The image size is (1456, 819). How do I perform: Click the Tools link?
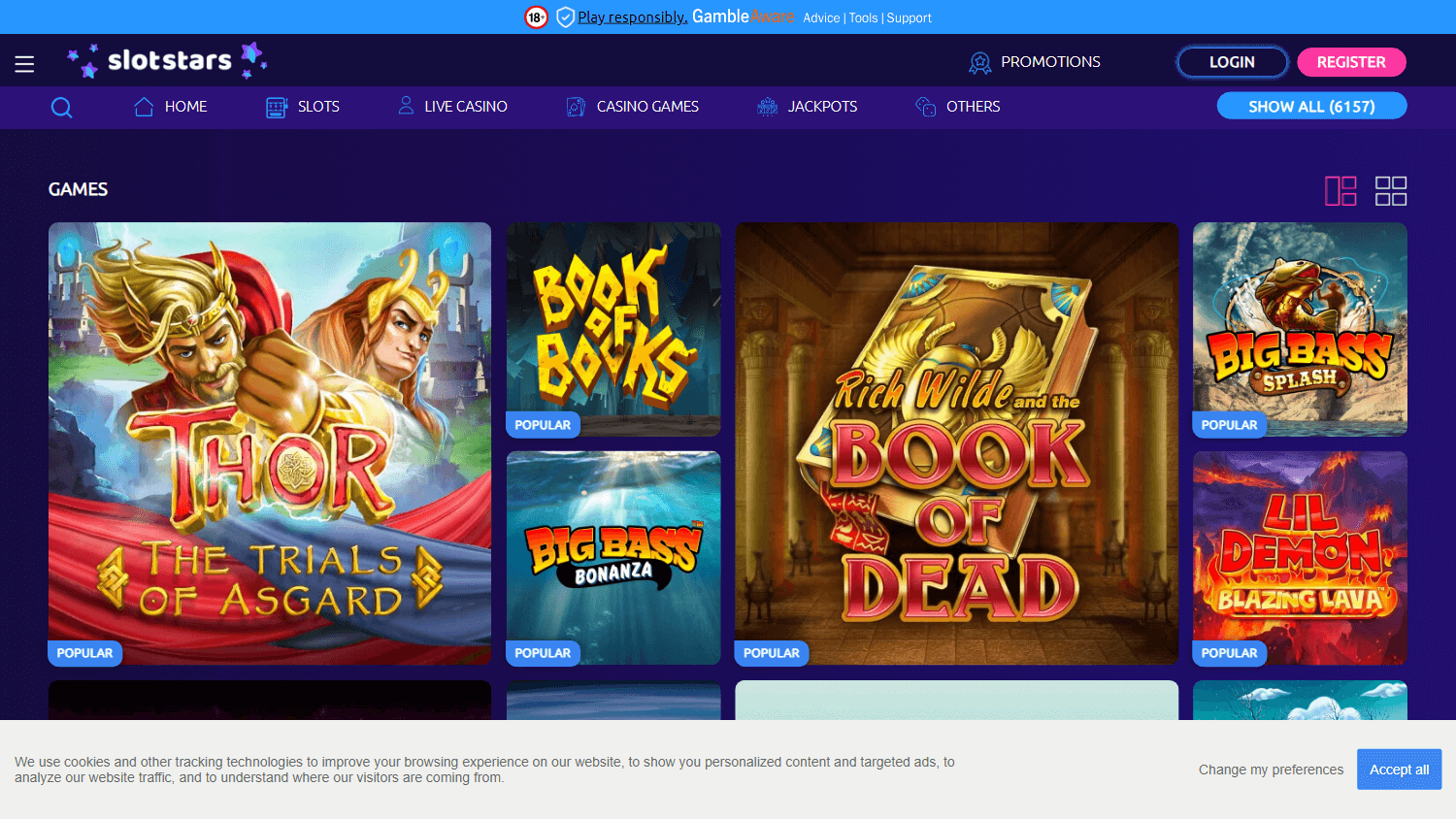[863, 18]
